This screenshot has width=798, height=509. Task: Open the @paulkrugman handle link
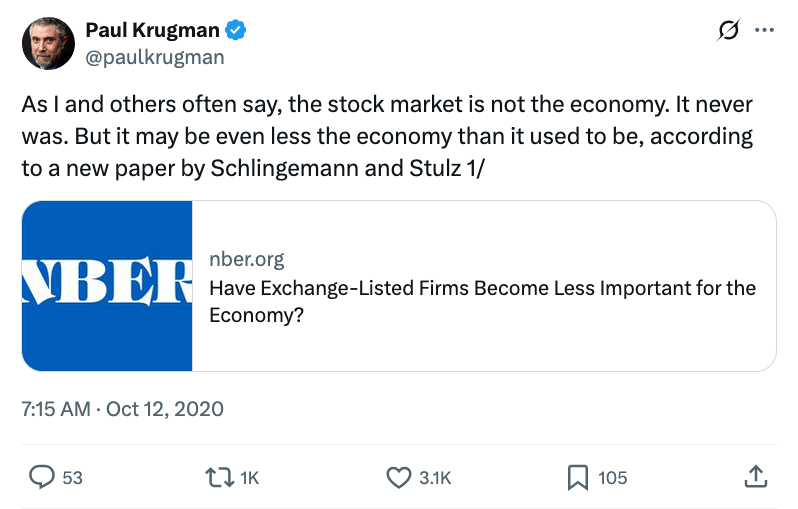pyautogui.click(x=154, y=56)
